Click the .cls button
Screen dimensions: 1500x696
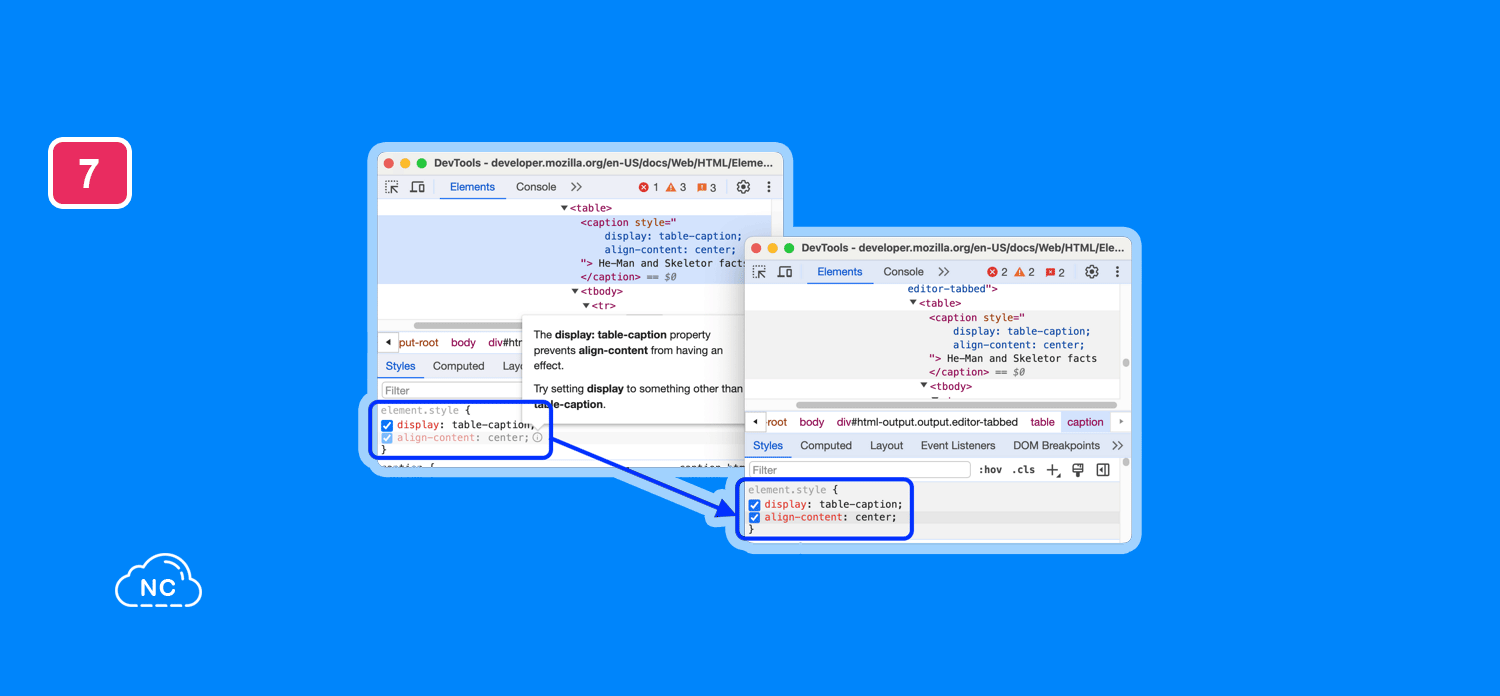1023,470
